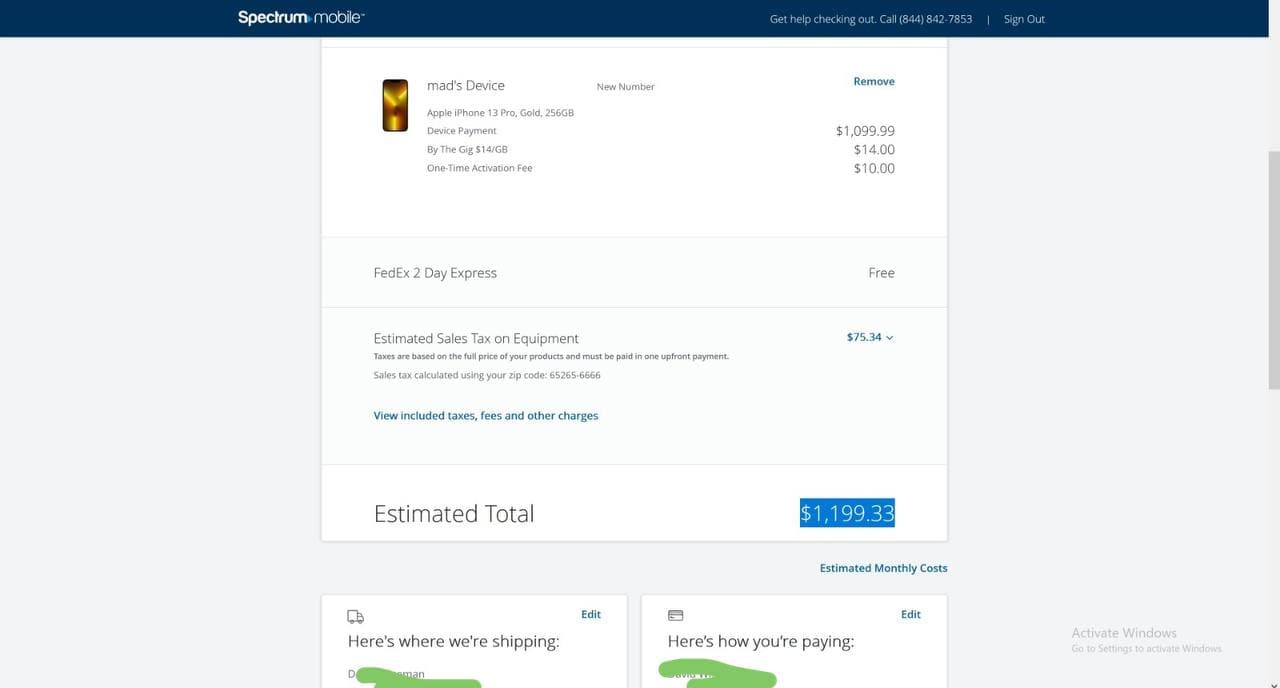Click the checkout help phone number
The height and width of the screenshot is (688, 1280).
coord(925,19)
